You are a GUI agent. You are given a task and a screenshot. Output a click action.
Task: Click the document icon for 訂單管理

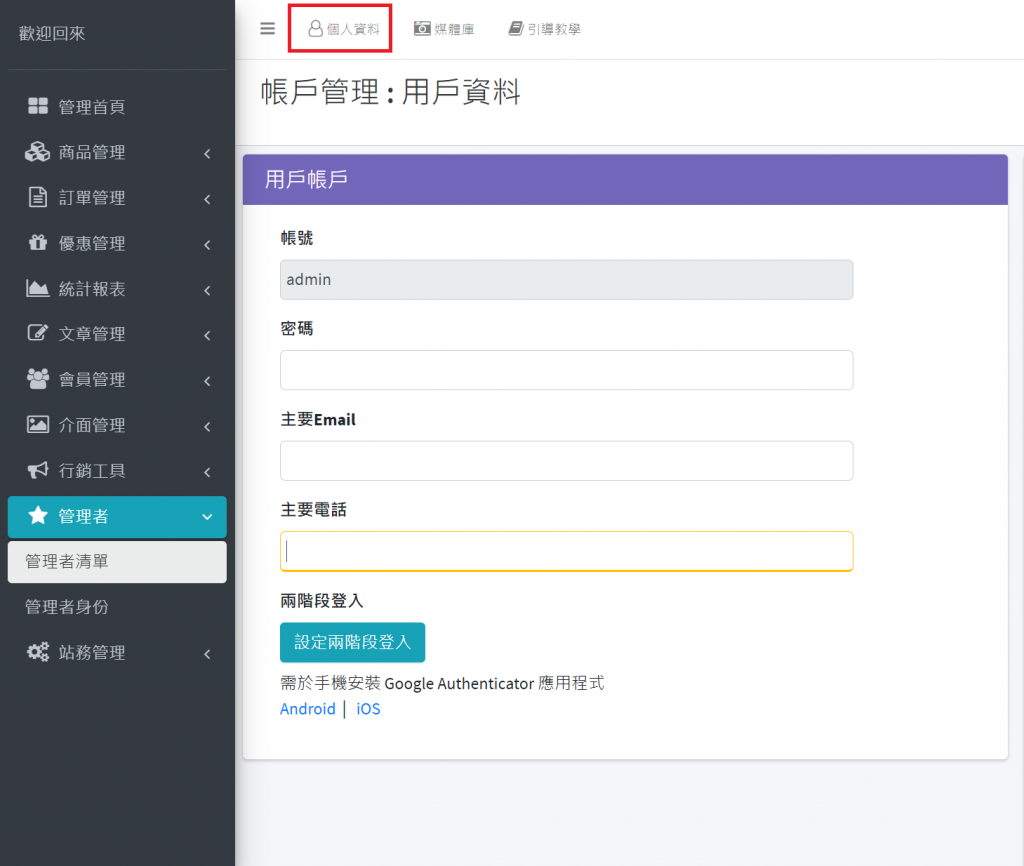38,197
